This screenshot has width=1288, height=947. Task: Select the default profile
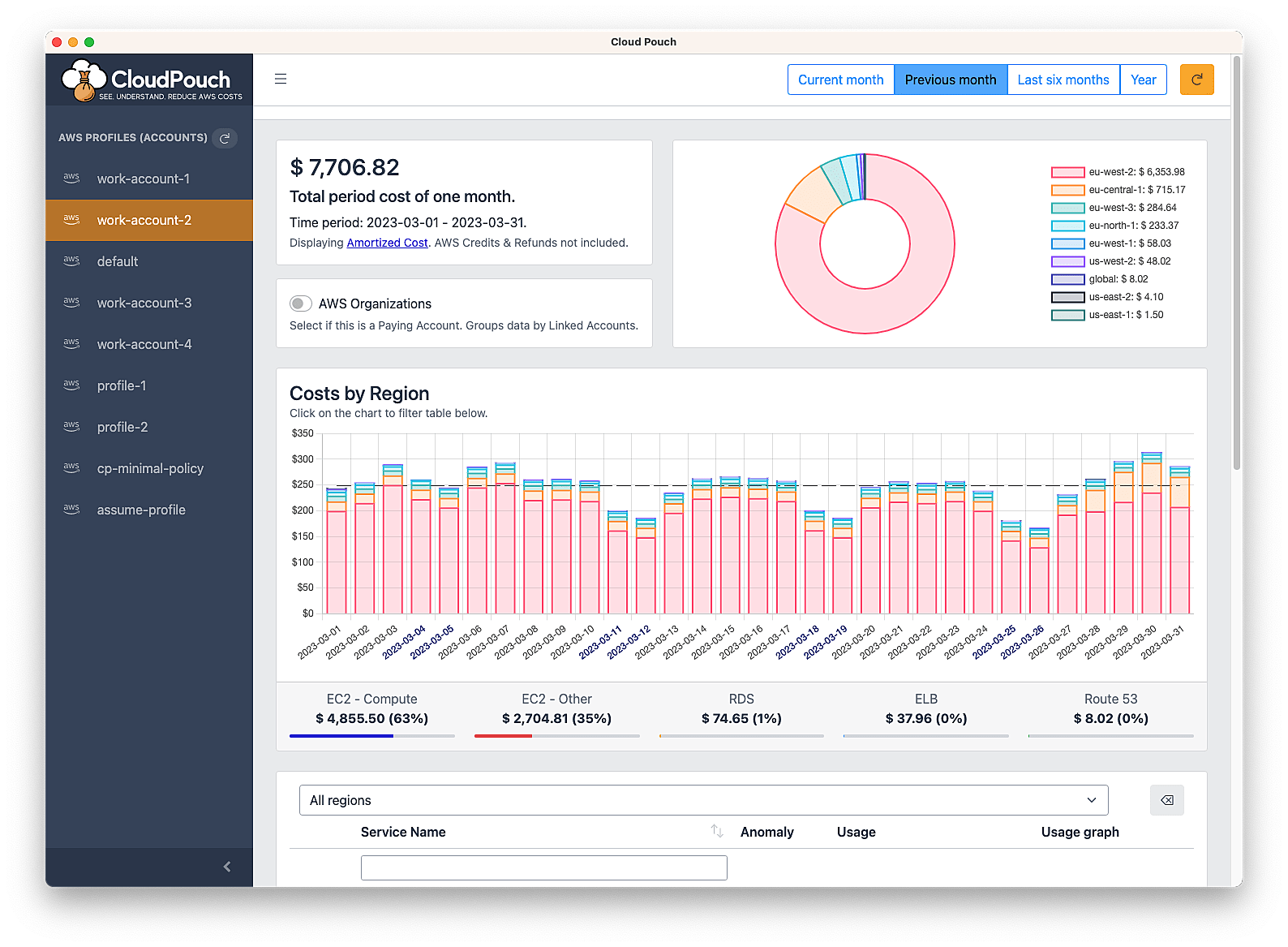pos(149,261)
